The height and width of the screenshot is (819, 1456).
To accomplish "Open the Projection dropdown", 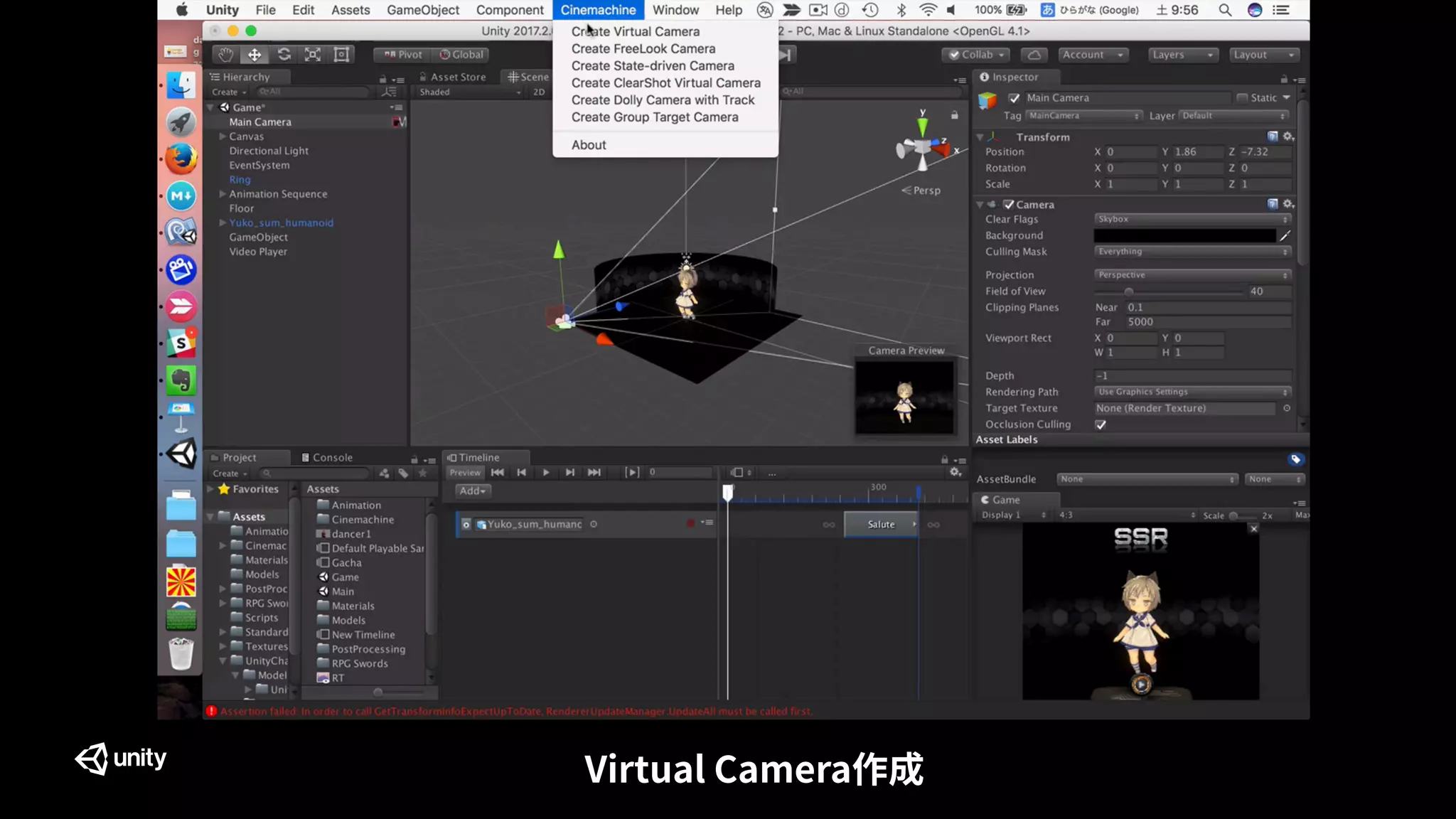I will click(x=1192, y=275).
